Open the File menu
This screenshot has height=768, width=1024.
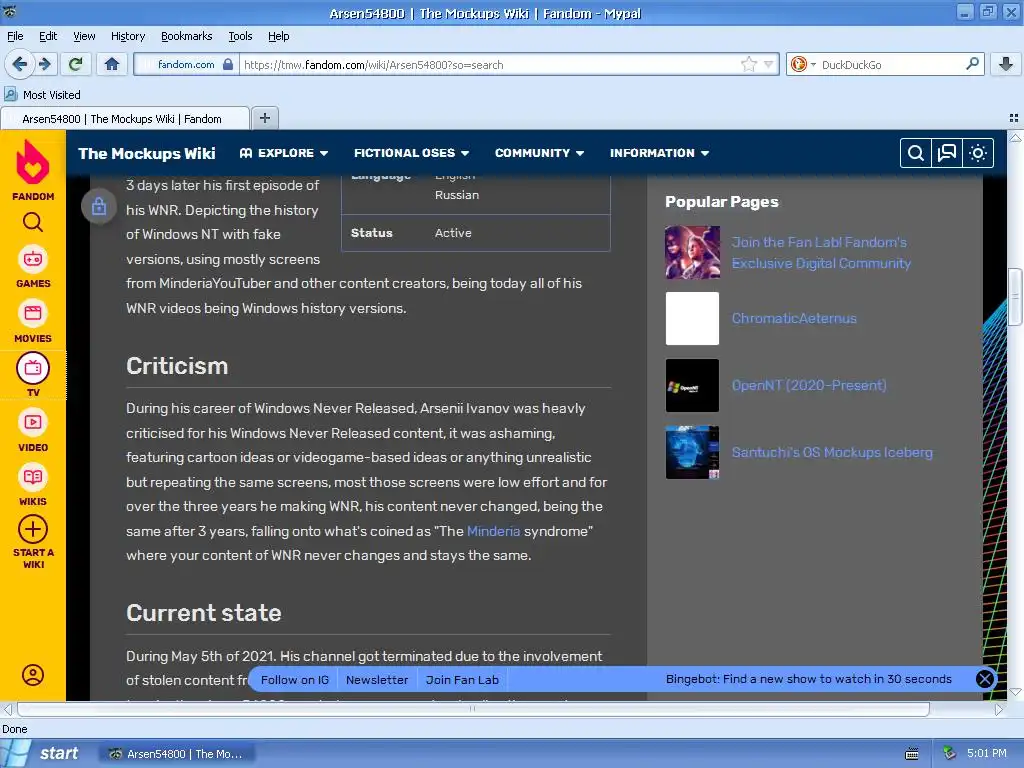tap(15, 36)
